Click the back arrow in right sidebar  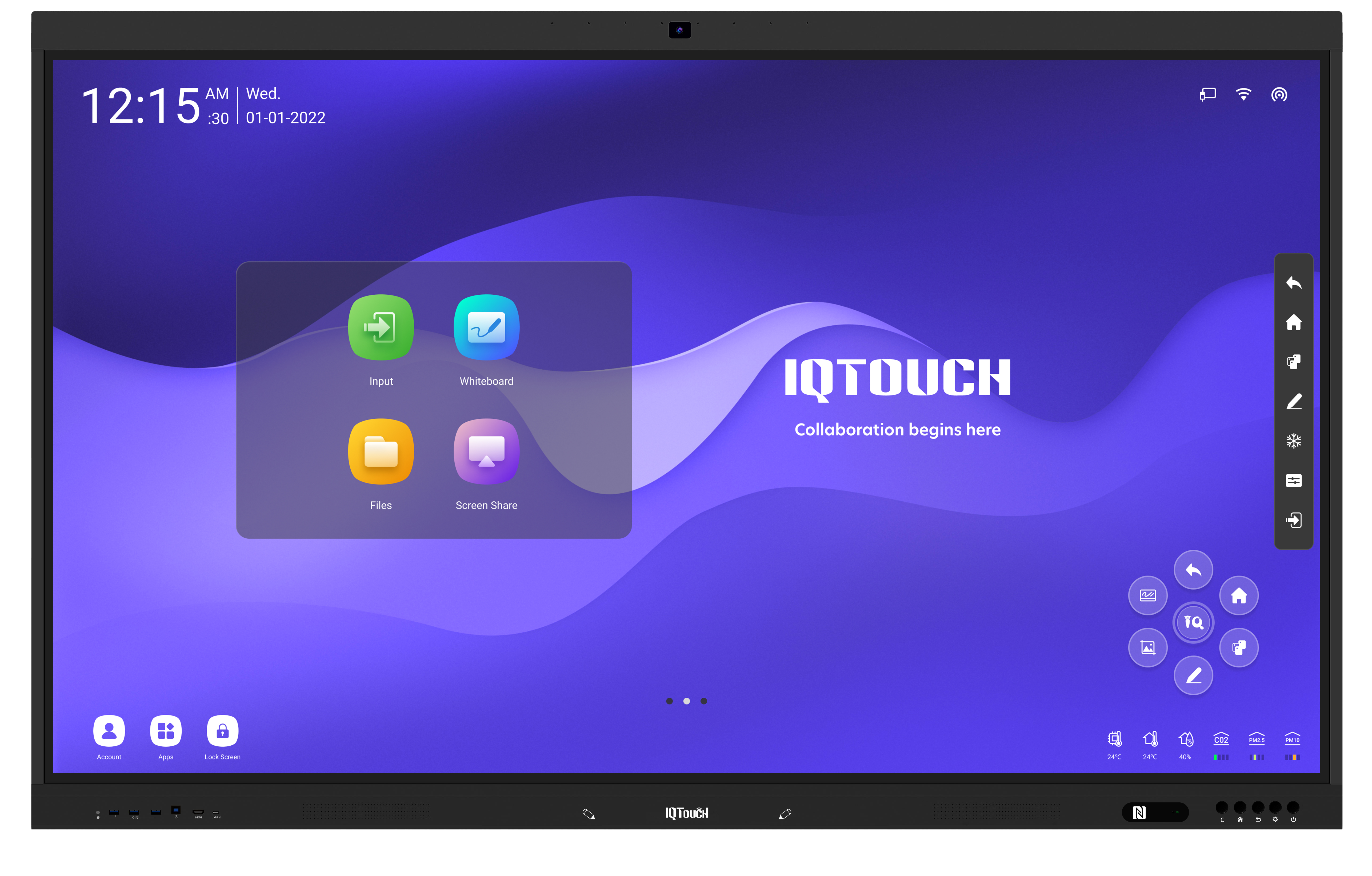(x=1293, y=283)
